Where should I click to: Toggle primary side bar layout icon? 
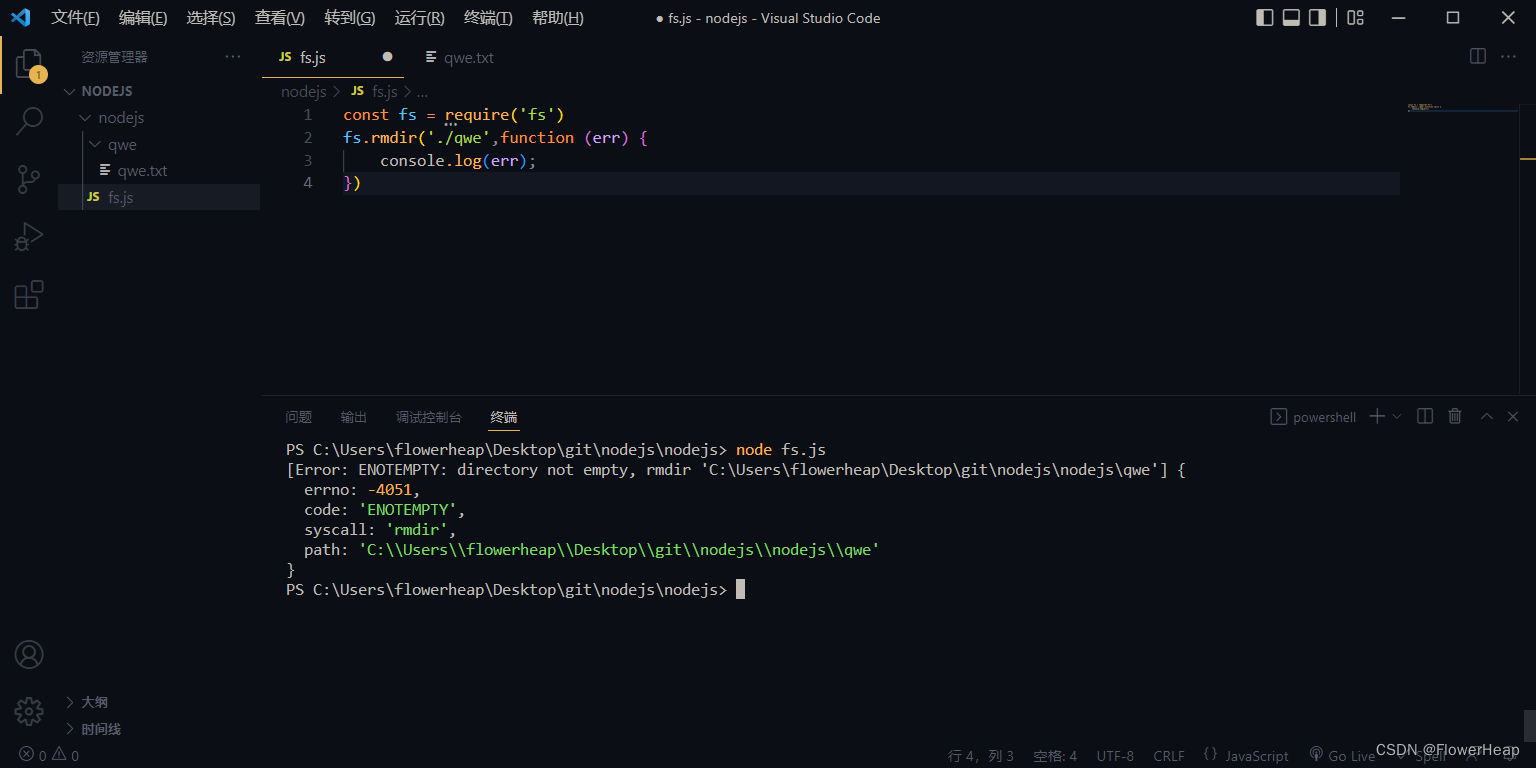(1265, 17)
